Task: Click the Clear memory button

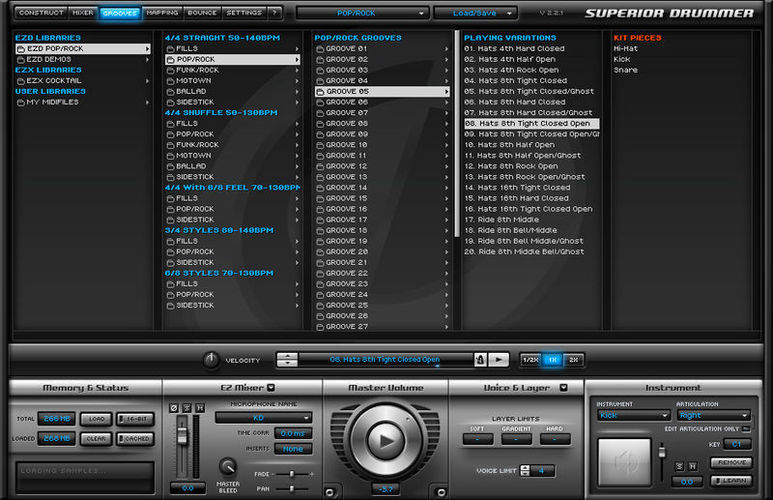Action: [96, 438]
